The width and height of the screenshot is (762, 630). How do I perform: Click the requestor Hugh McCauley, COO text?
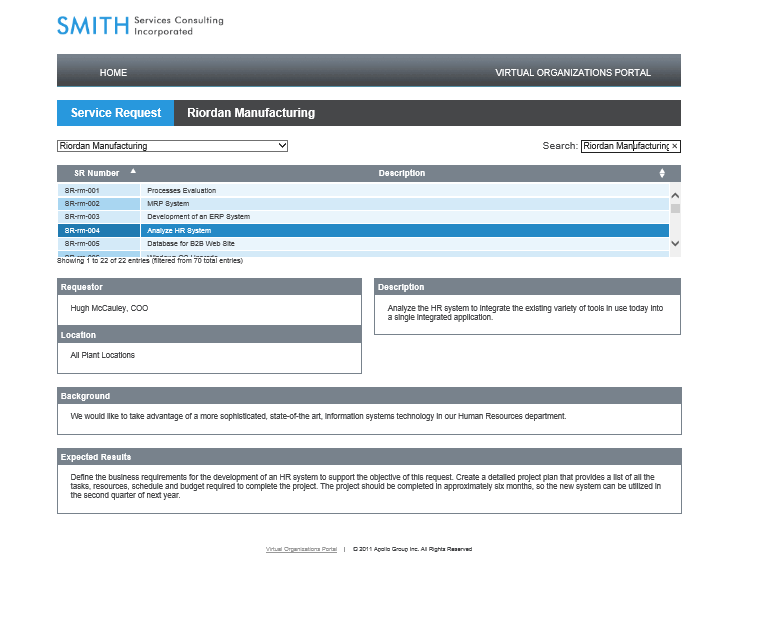pyautogui.click(x=109, y=308)
